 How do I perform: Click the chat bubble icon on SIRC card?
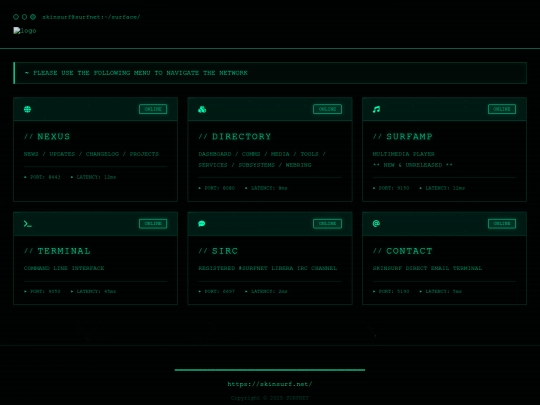tap(202, 224)
